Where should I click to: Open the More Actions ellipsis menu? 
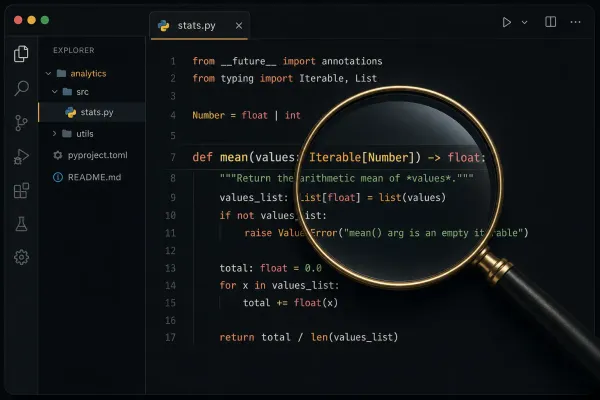(576, 22)
